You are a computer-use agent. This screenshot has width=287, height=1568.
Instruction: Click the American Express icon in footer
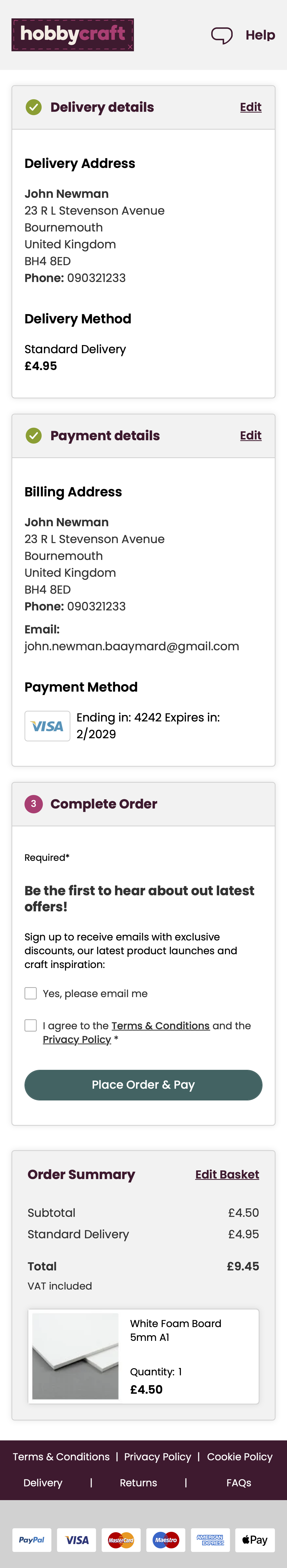210,1540
